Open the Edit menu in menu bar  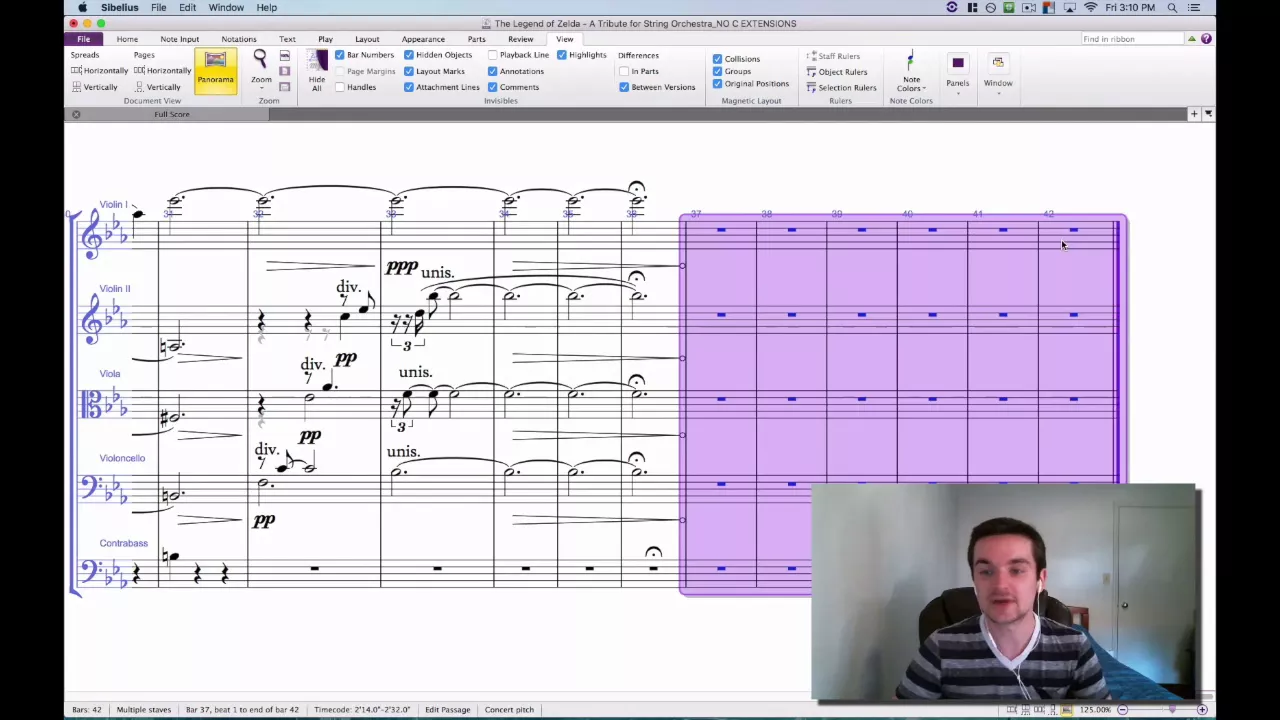click(x=188, y=8)
